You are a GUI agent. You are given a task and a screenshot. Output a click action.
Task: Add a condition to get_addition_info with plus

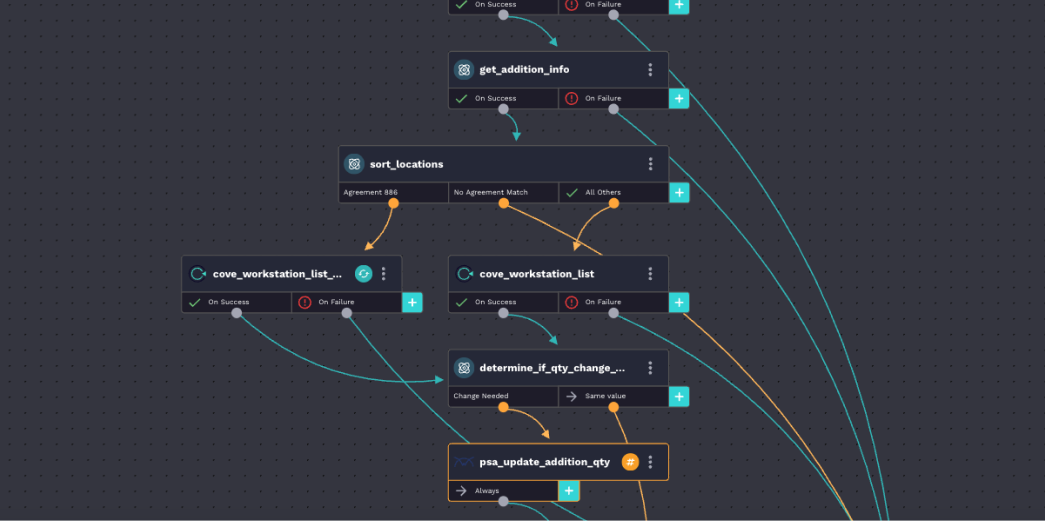(678, 99)
